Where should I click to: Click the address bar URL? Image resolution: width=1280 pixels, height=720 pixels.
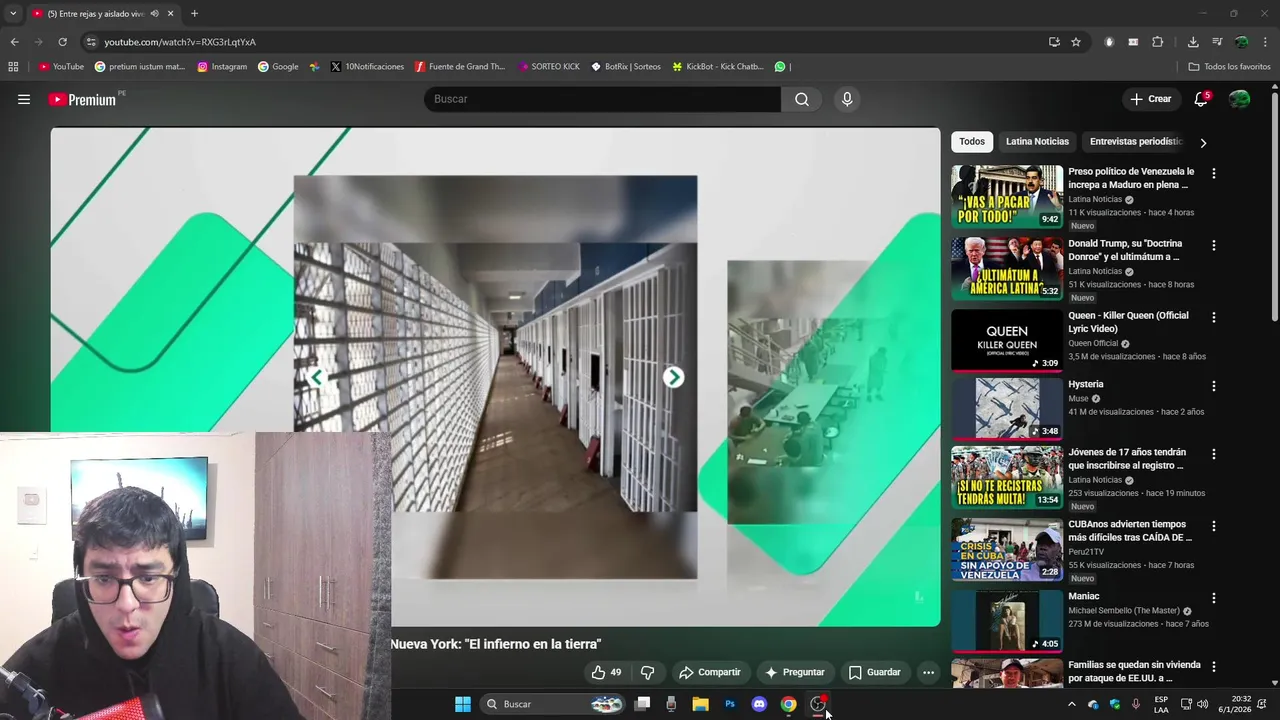pyautogui.click(x=180, y=42)
